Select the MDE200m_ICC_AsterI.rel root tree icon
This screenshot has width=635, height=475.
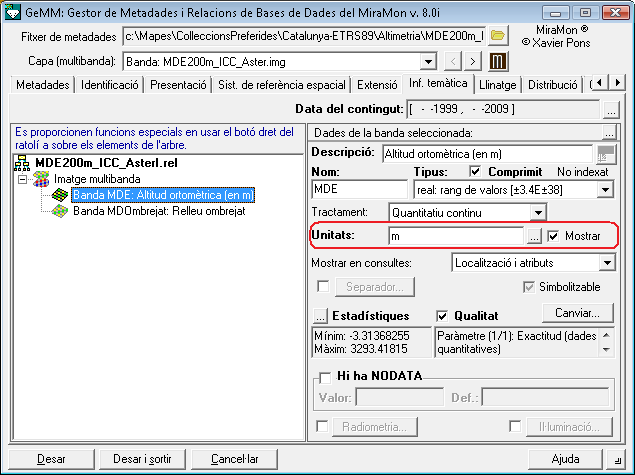[22, 163]
